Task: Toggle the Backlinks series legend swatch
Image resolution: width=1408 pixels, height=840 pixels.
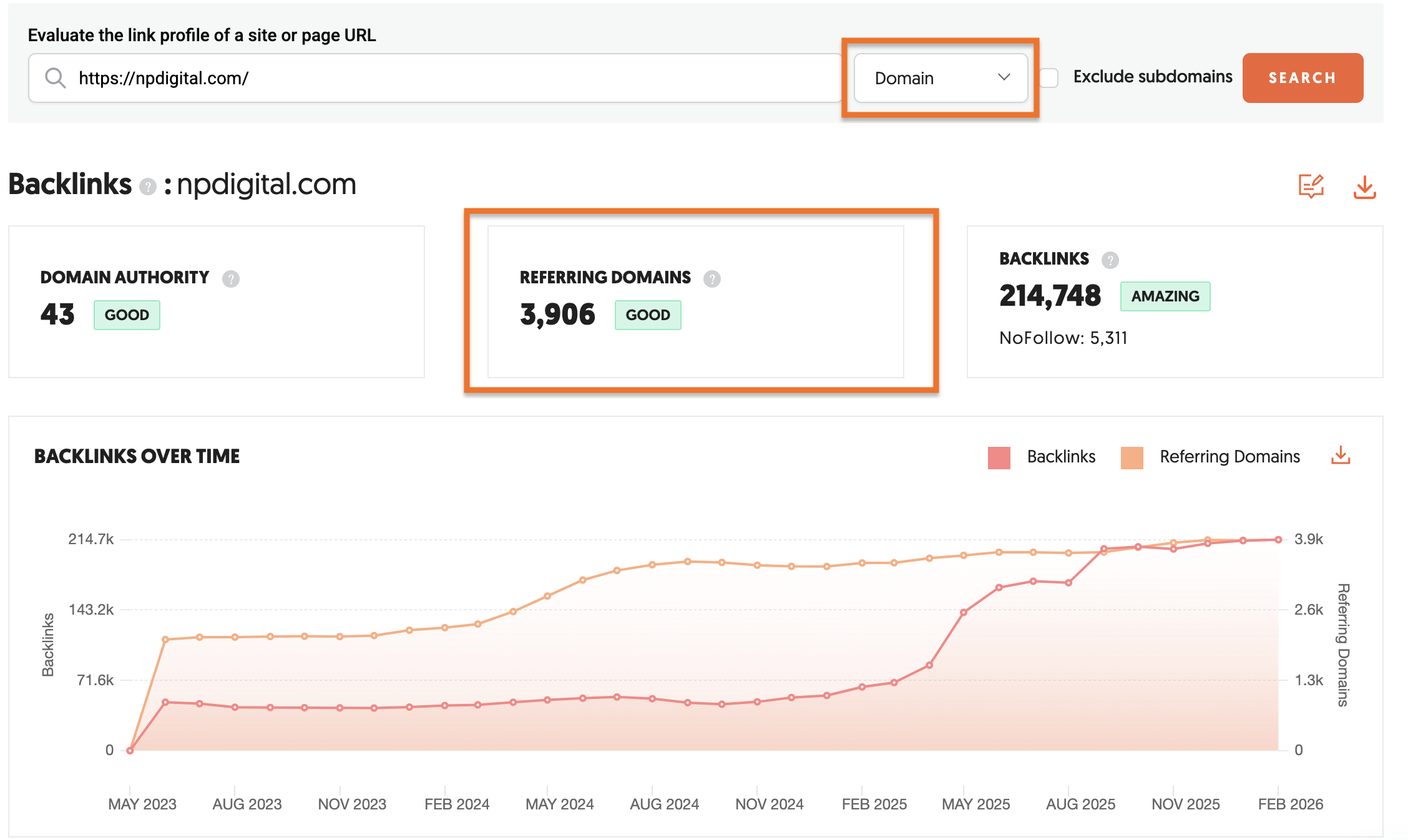Action: coord(999,457)
